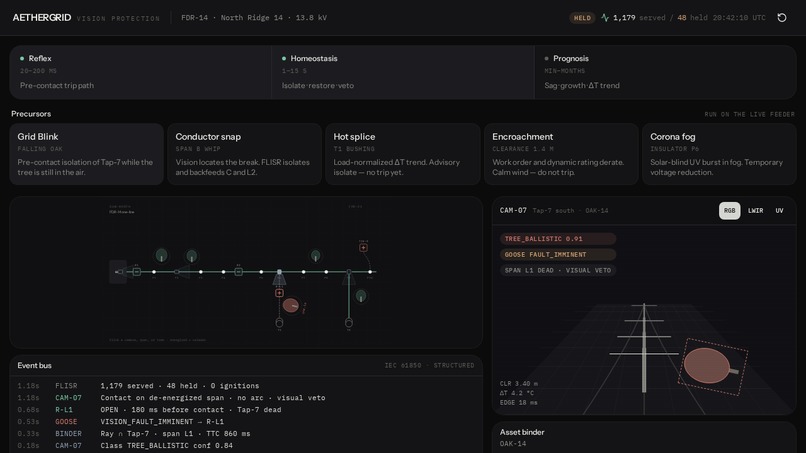This screenshot has height=453, width=806.
Task: Click the OAK-14 entry under Asset binder
Action: click(512, 444)
